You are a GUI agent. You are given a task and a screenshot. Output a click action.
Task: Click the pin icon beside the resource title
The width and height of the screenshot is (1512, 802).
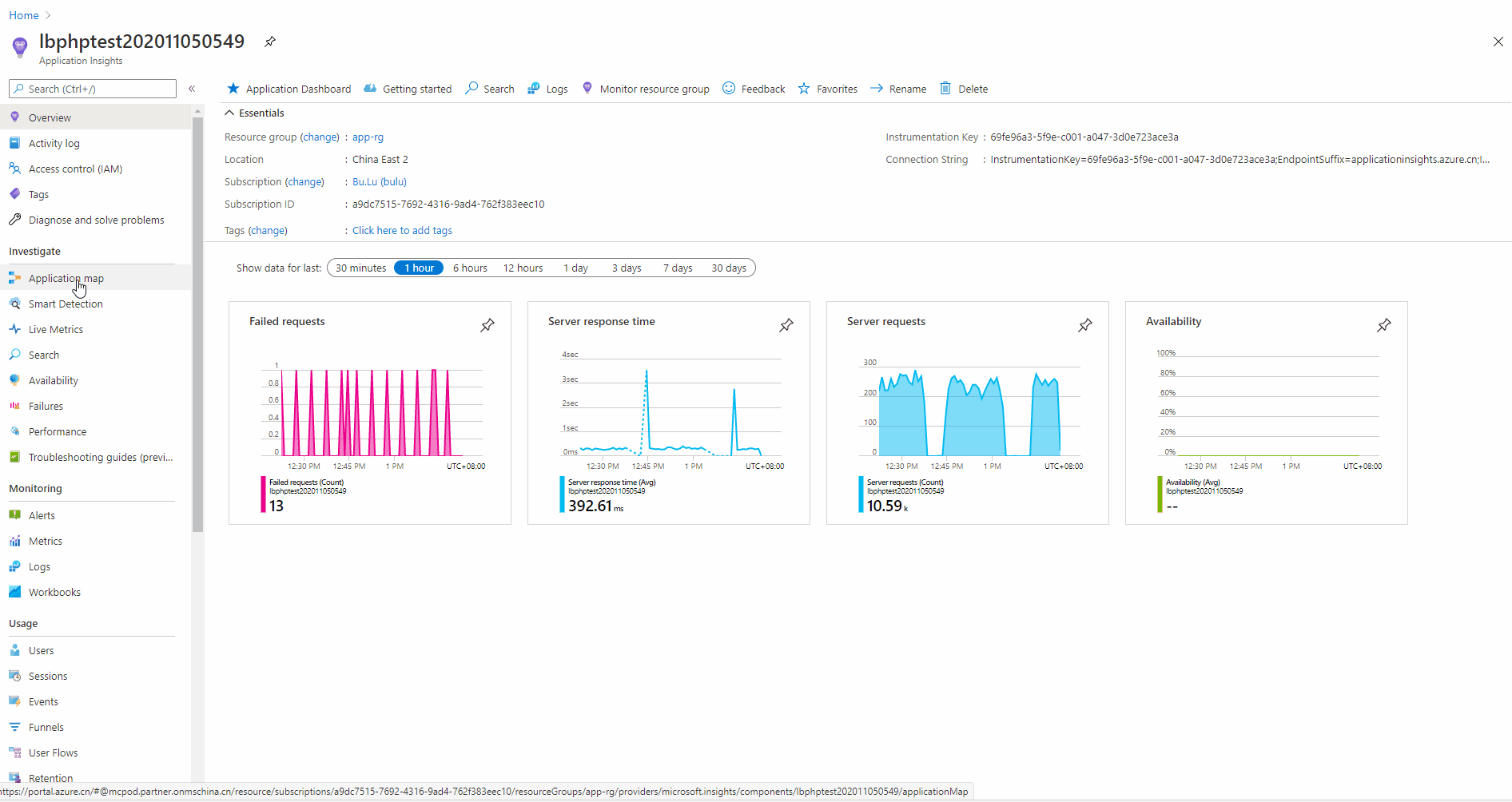click(270, 42)
